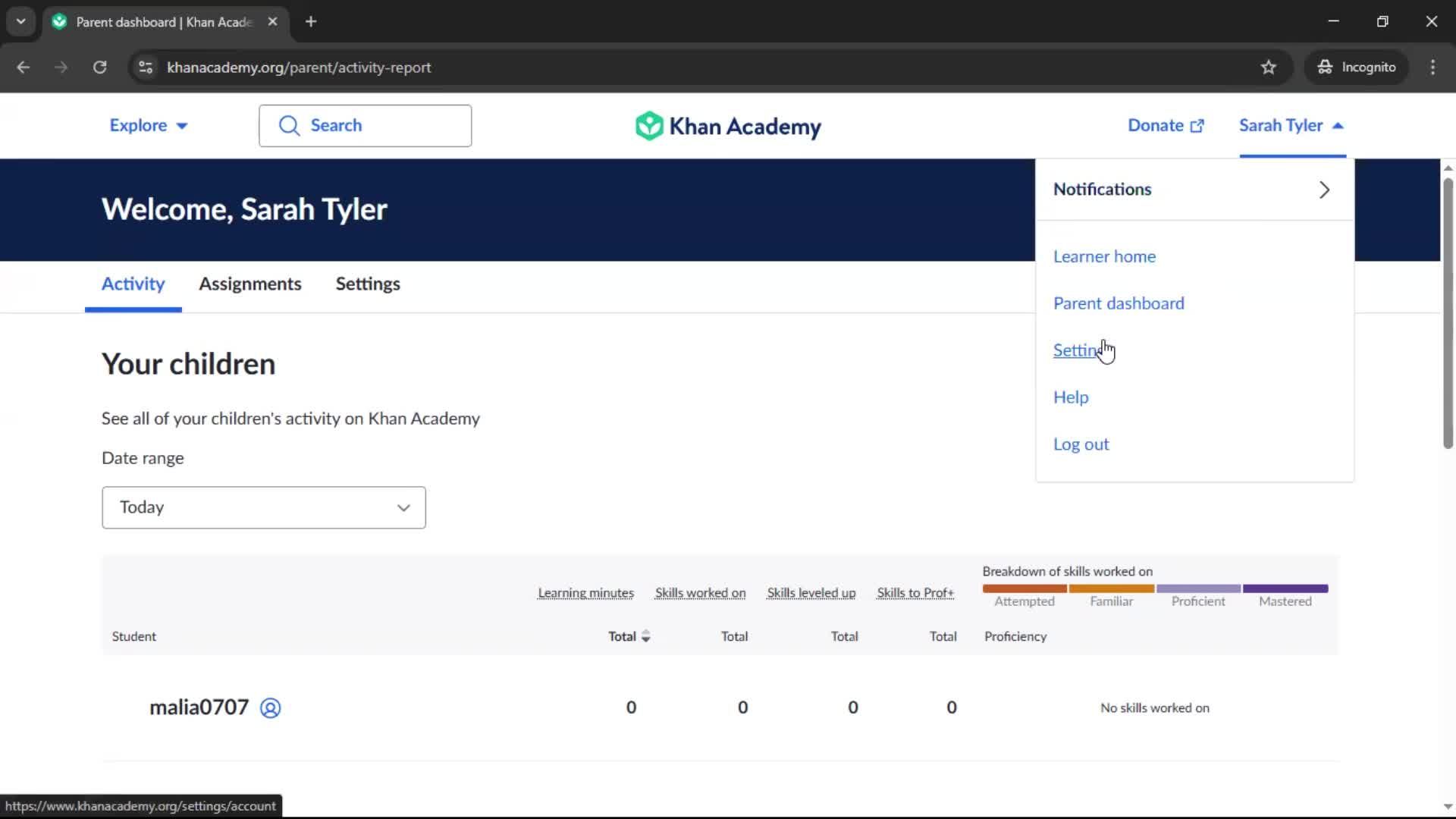Click the Attempted orange color bar
The width and height of the screenshot is (1456, 819).
point(1025,588)
